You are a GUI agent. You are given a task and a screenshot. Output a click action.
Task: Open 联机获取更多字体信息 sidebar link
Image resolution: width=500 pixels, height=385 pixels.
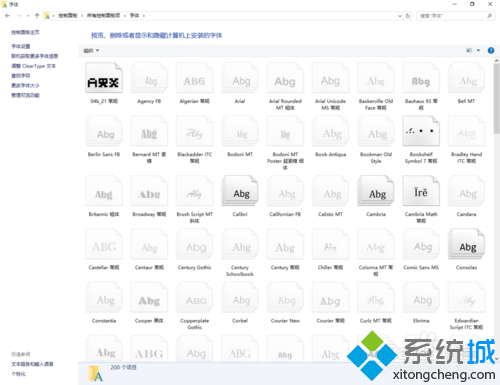coord(35,56)
